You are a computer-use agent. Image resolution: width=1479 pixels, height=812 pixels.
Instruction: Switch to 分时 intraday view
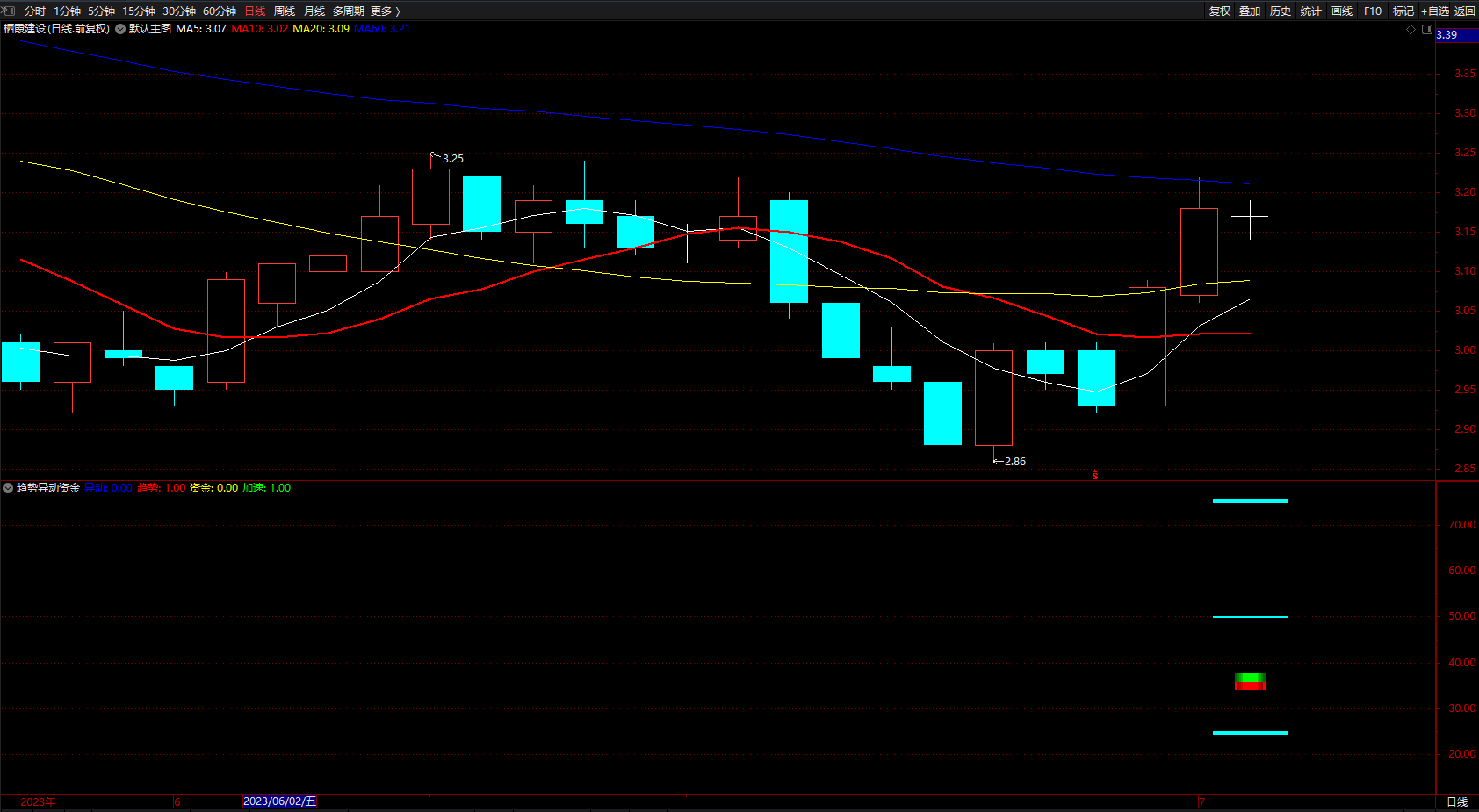click(x=35, y=11)
